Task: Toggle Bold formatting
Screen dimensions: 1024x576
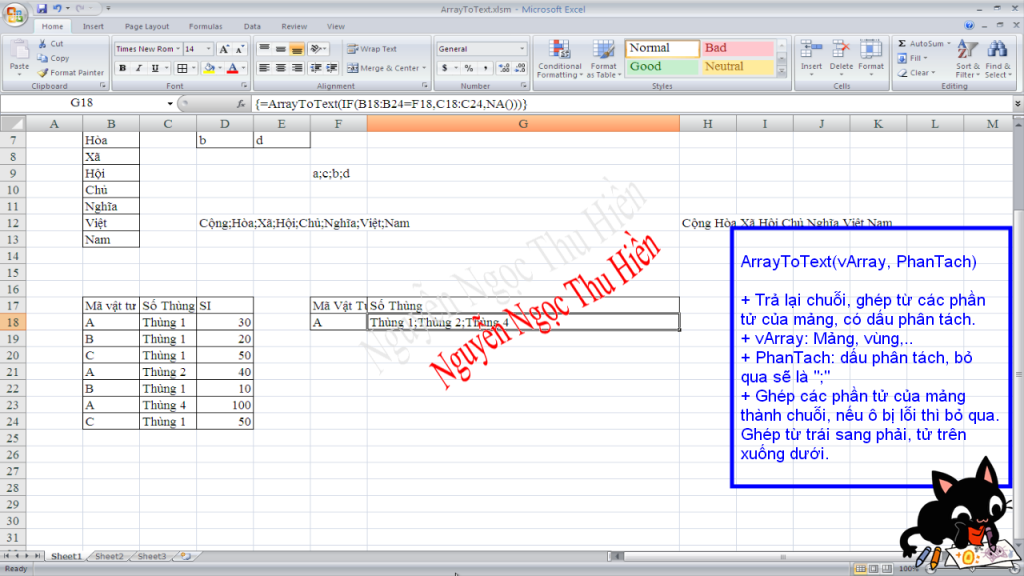Action: coord(122,68)
